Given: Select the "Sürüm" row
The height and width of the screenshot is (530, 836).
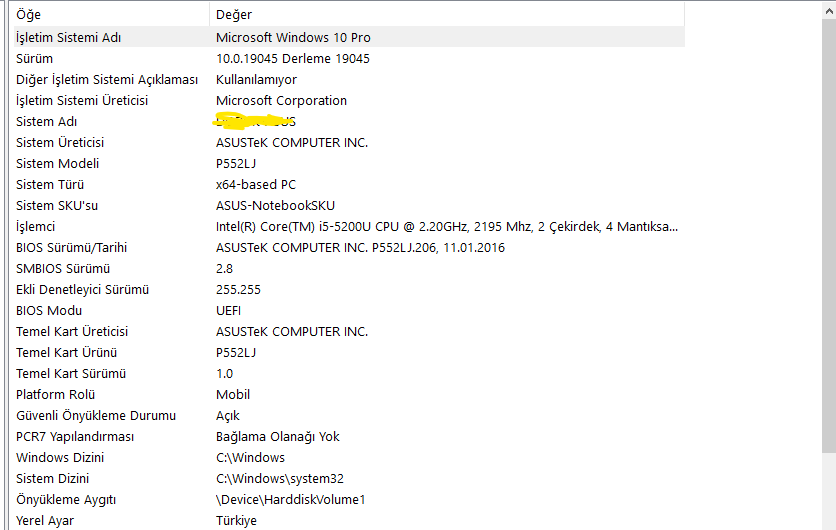Looking at the screenshot, I should click(35, 58).
